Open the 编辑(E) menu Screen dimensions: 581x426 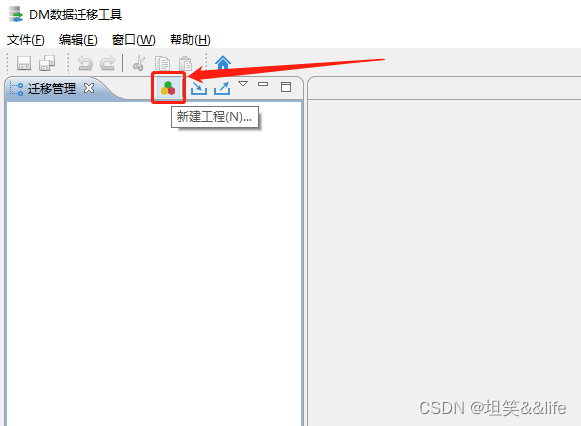(x=78, y=39)
